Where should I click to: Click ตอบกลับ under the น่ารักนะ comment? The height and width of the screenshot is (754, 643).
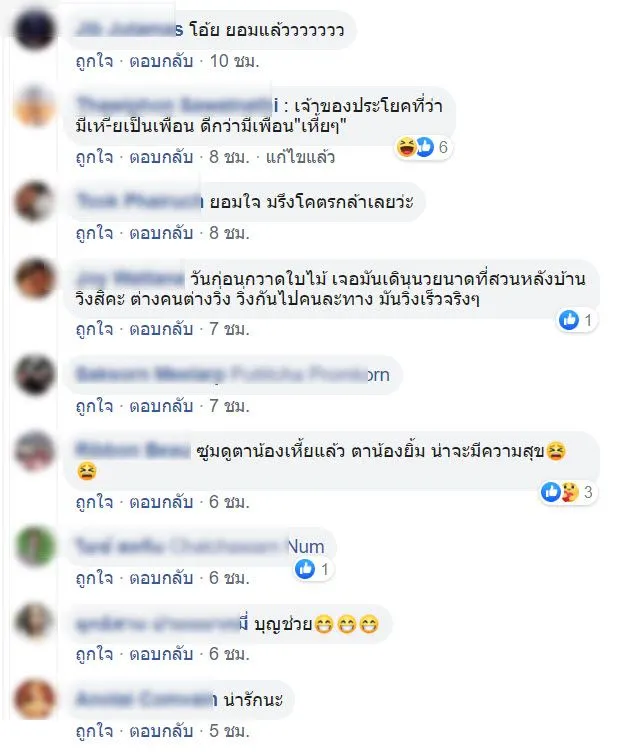pos(161,731)
